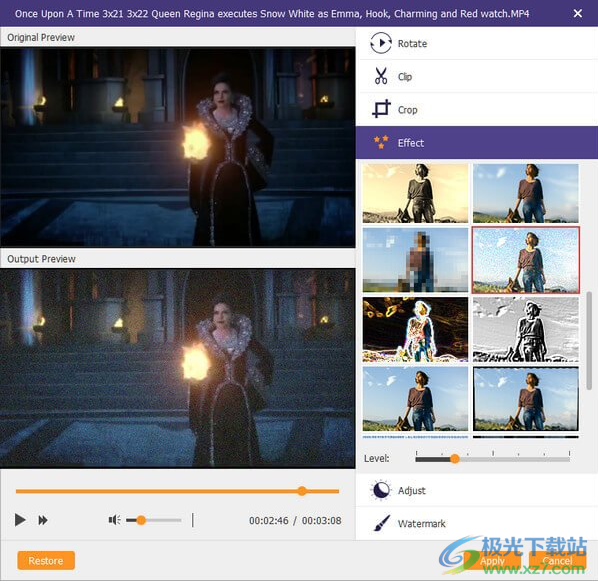Play the video preview
The height and width of the screenshot is (585, 598).
20,520
